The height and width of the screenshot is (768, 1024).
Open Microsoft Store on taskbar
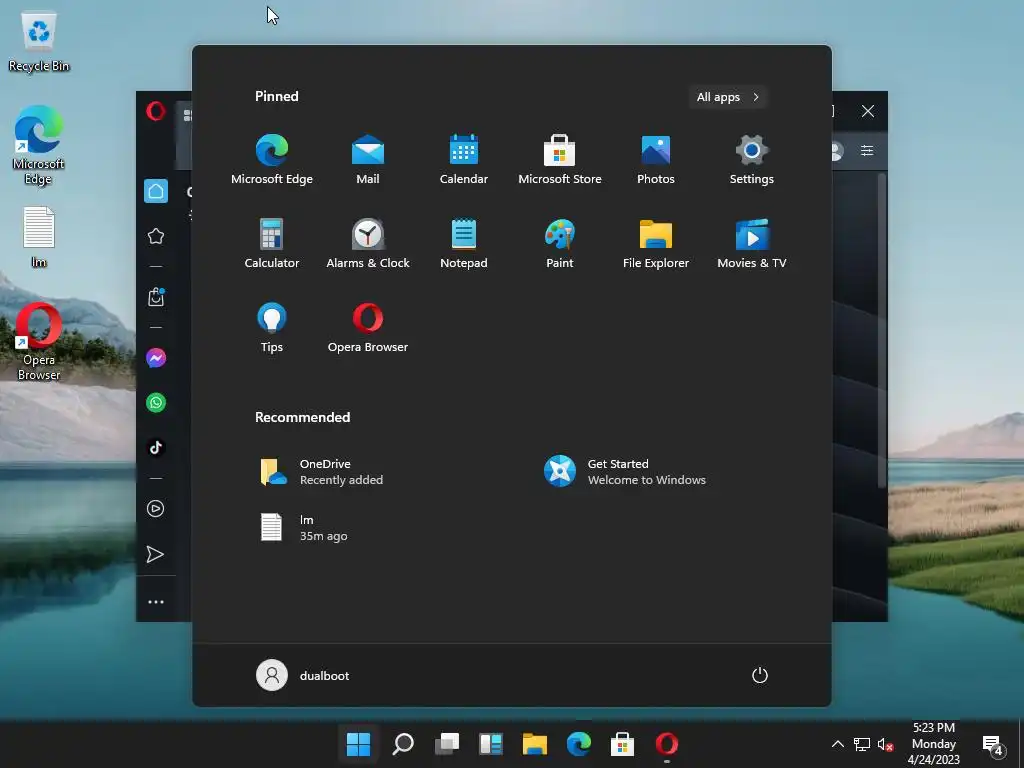click(x=622, y=744)
